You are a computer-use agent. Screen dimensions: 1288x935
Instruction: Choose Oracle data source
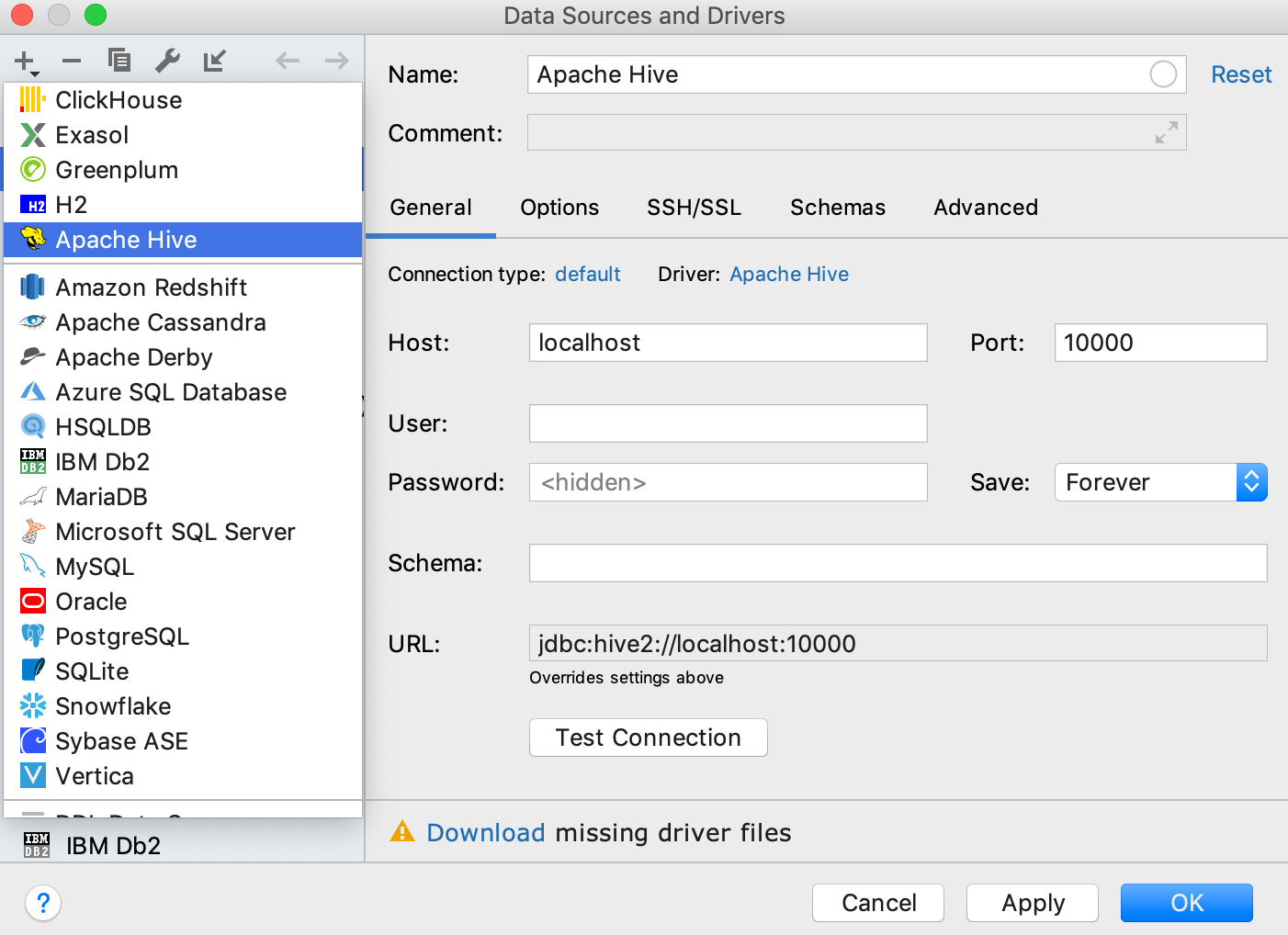click(184, 602)
